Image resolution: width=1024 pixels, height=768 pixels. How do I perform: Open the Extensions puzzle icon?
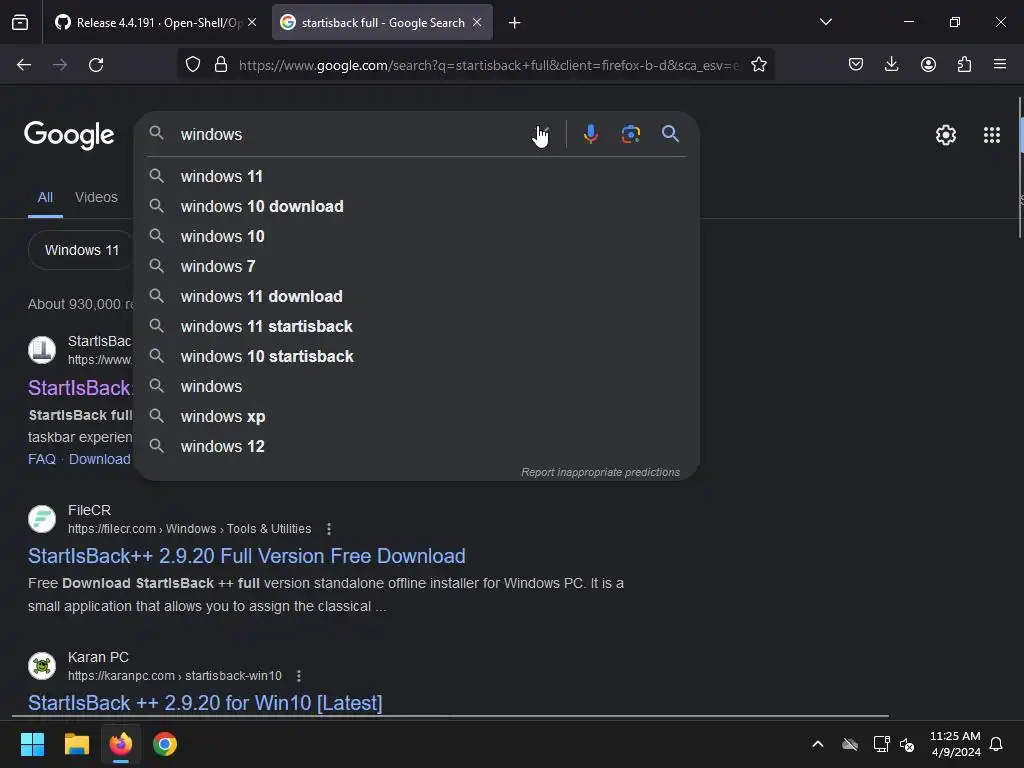[964, 64]
